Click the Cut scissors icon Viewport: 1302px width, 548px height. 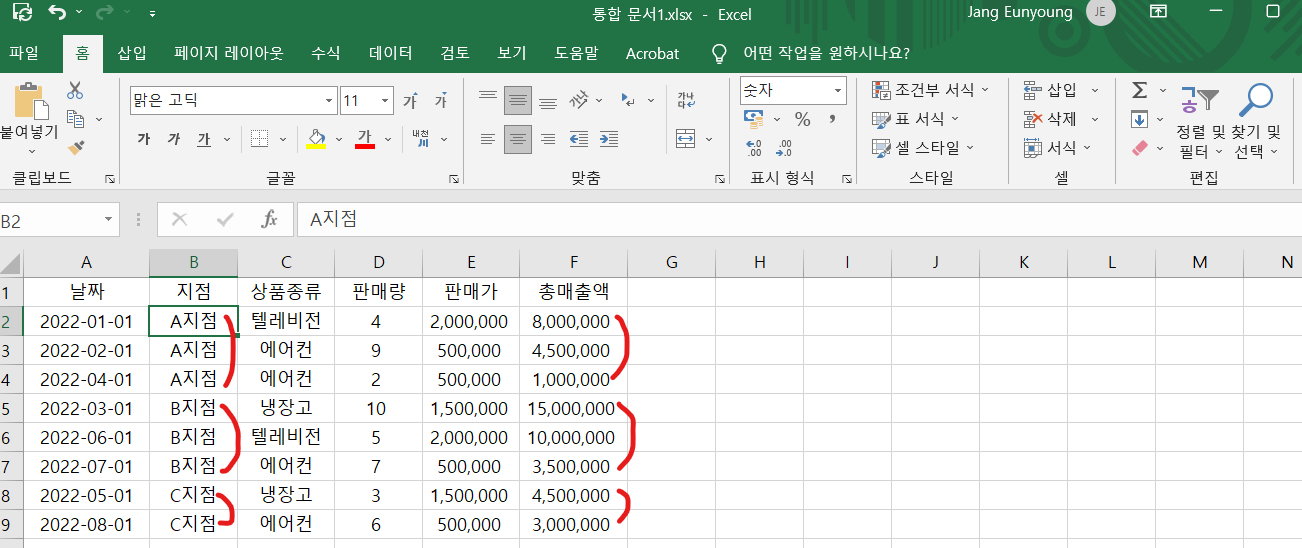75,90
